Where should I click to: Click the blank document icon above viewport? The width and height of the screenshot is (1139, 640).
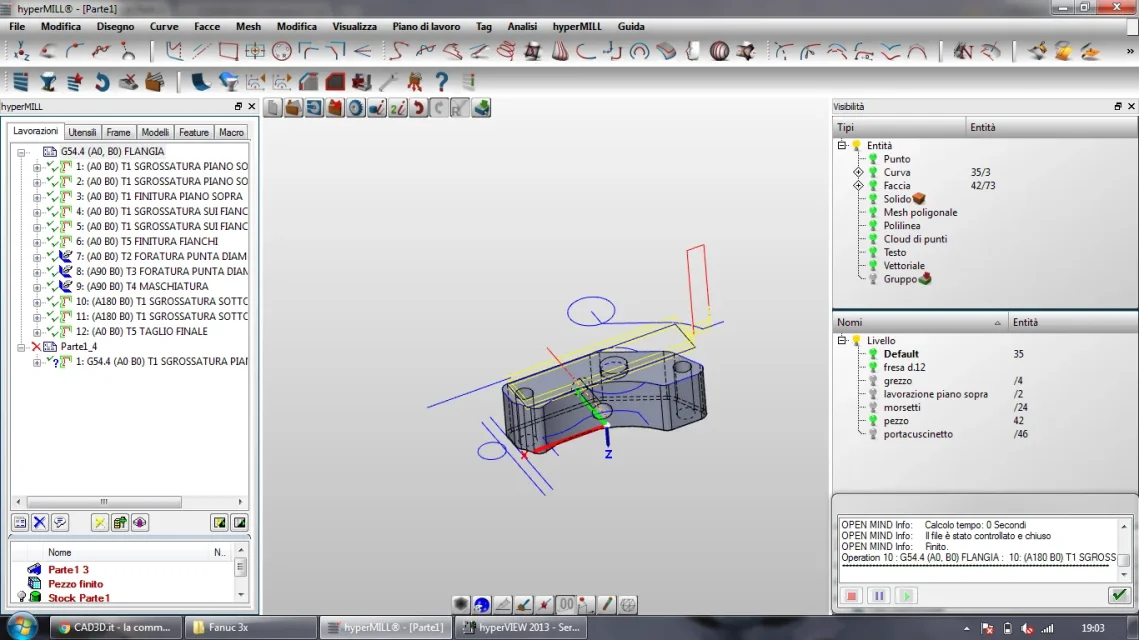click(x=272, y=108)
